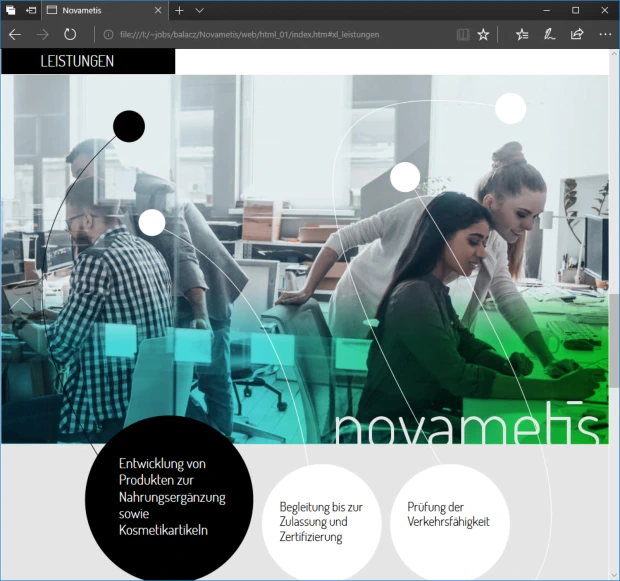Click the Add notes pen icon
Screen dimensions: 620x581
pyautogui.click(x=549, y=34)
